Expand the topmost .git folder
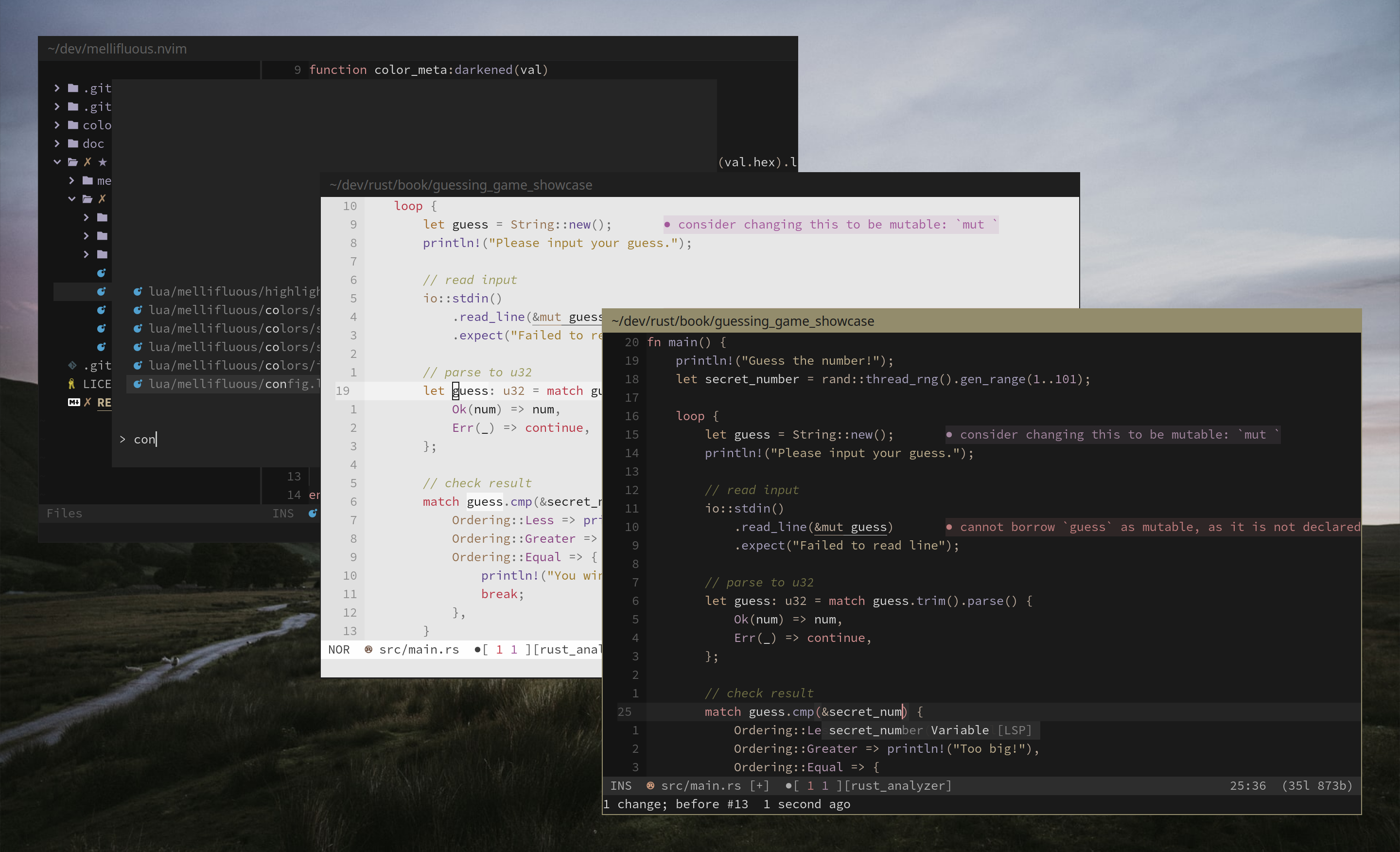The height and width of the screenshot is (852, 1400). 56,88
